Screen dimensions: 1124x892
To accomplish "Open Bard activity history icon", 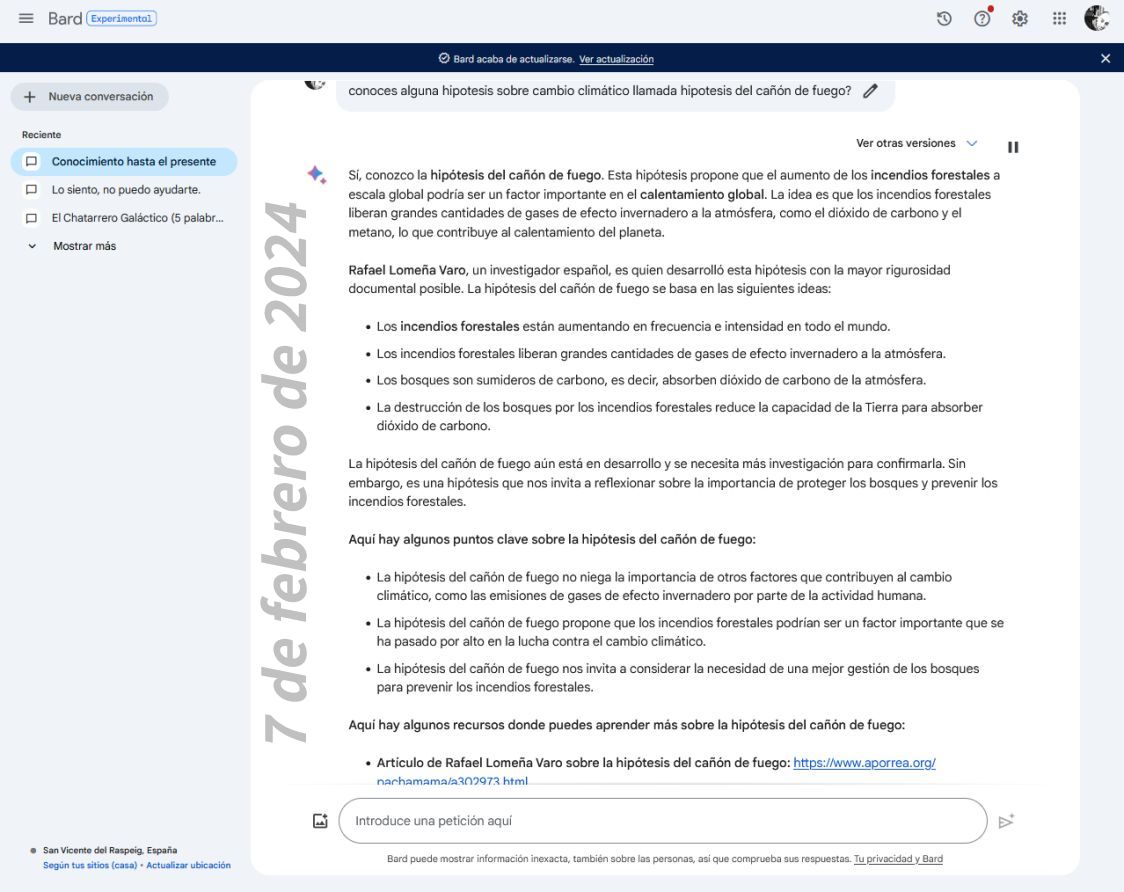I will [944, 19].
